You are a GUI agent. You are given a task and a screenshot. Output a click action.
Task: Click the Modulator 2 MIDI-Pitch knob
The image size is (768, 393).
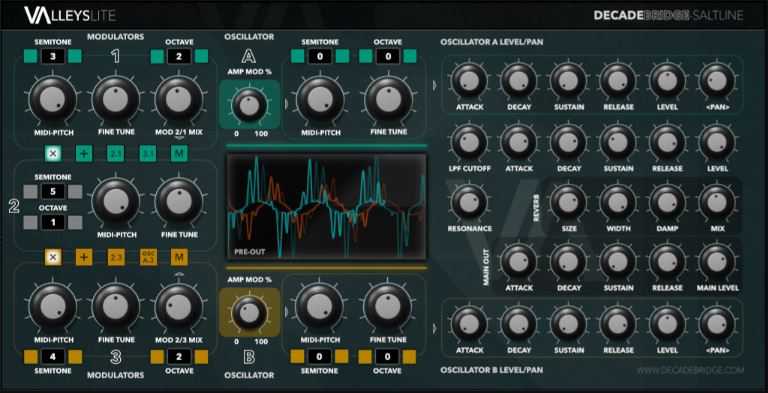point(116,202)
